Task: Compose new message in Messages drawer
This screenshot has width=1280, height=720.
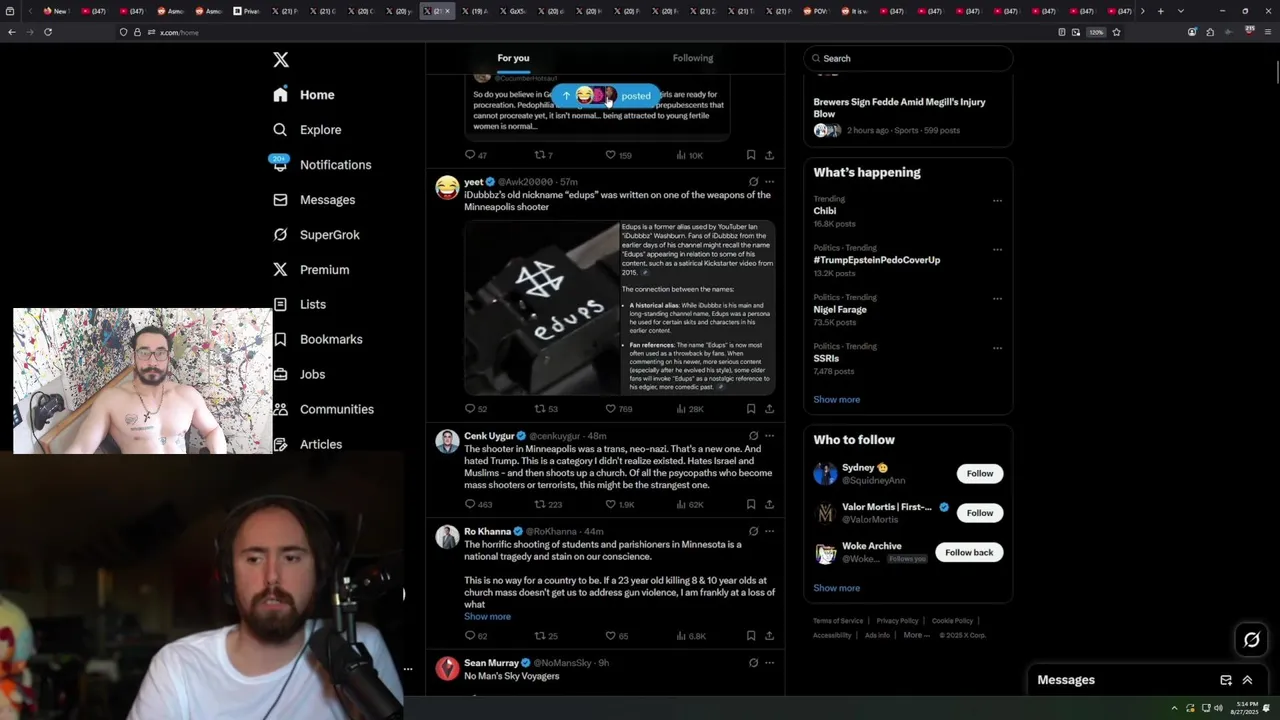Action: [1226, 680]
